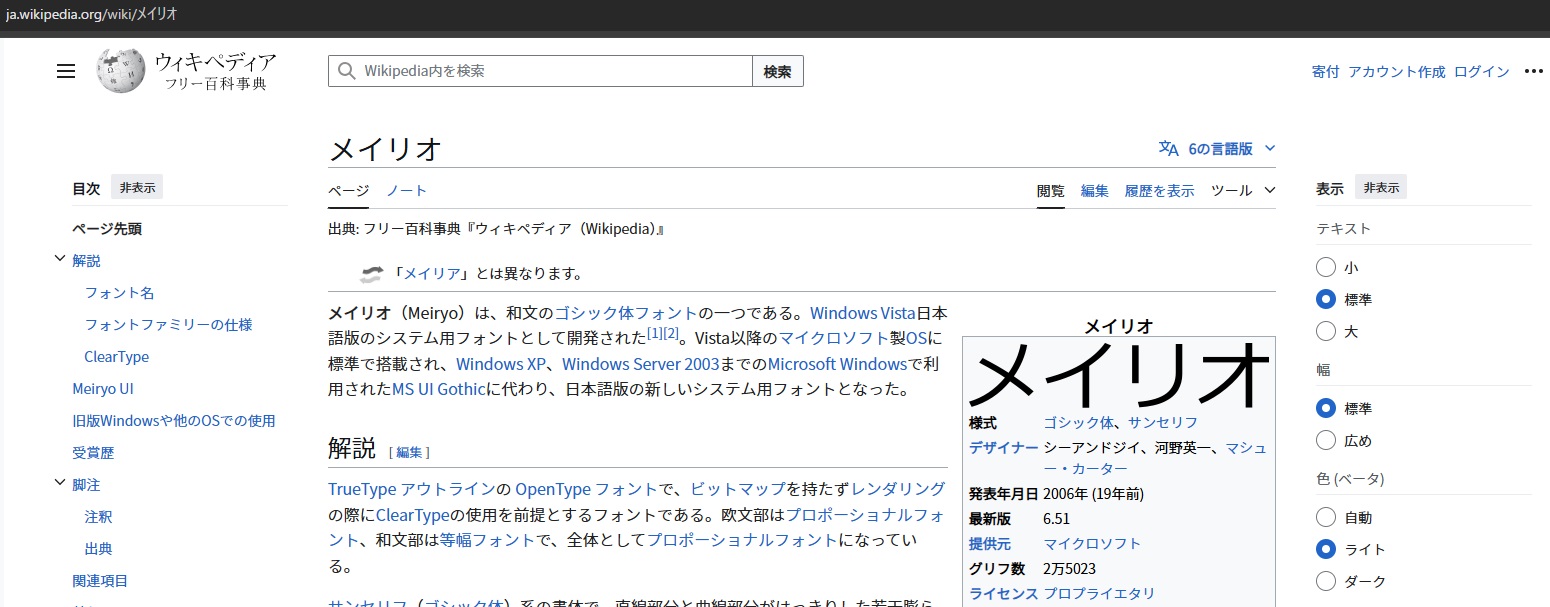Select the 標準 width option
Screen dimensions: 1550x607
[1326, 408]
